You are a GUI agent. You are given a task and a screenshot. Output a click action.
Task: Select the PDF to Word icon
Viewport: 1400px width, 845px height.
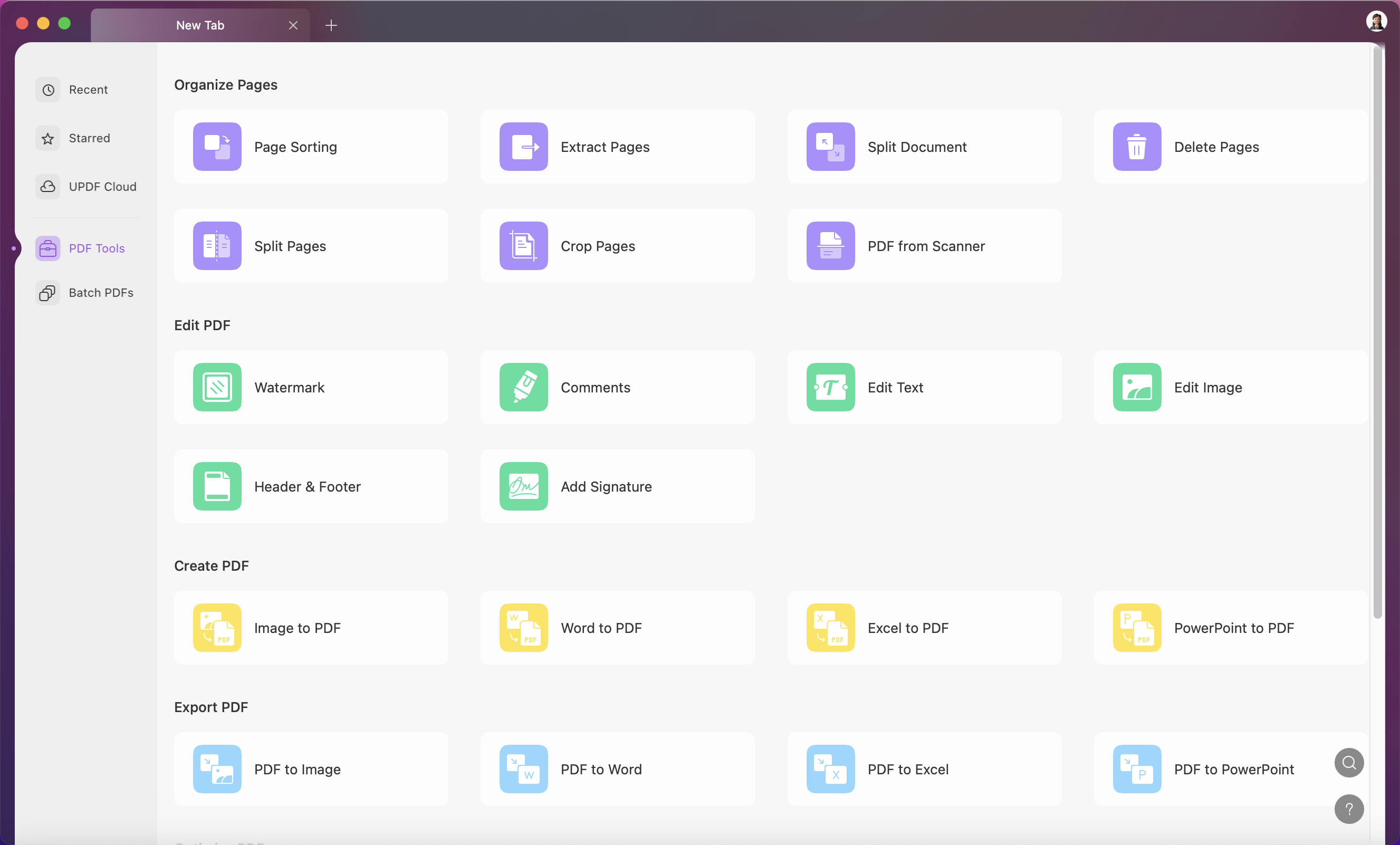point(523,769)
